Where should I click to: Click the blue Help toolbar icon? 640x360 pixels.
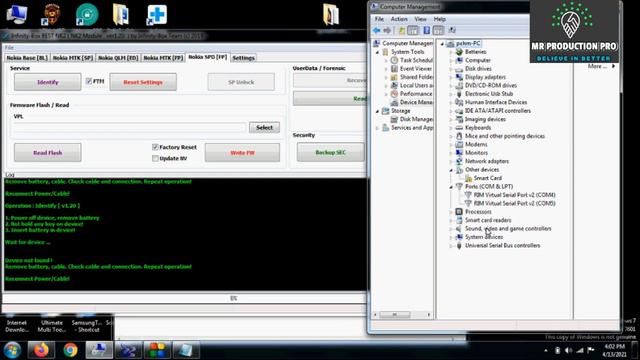tap(427, 30)
